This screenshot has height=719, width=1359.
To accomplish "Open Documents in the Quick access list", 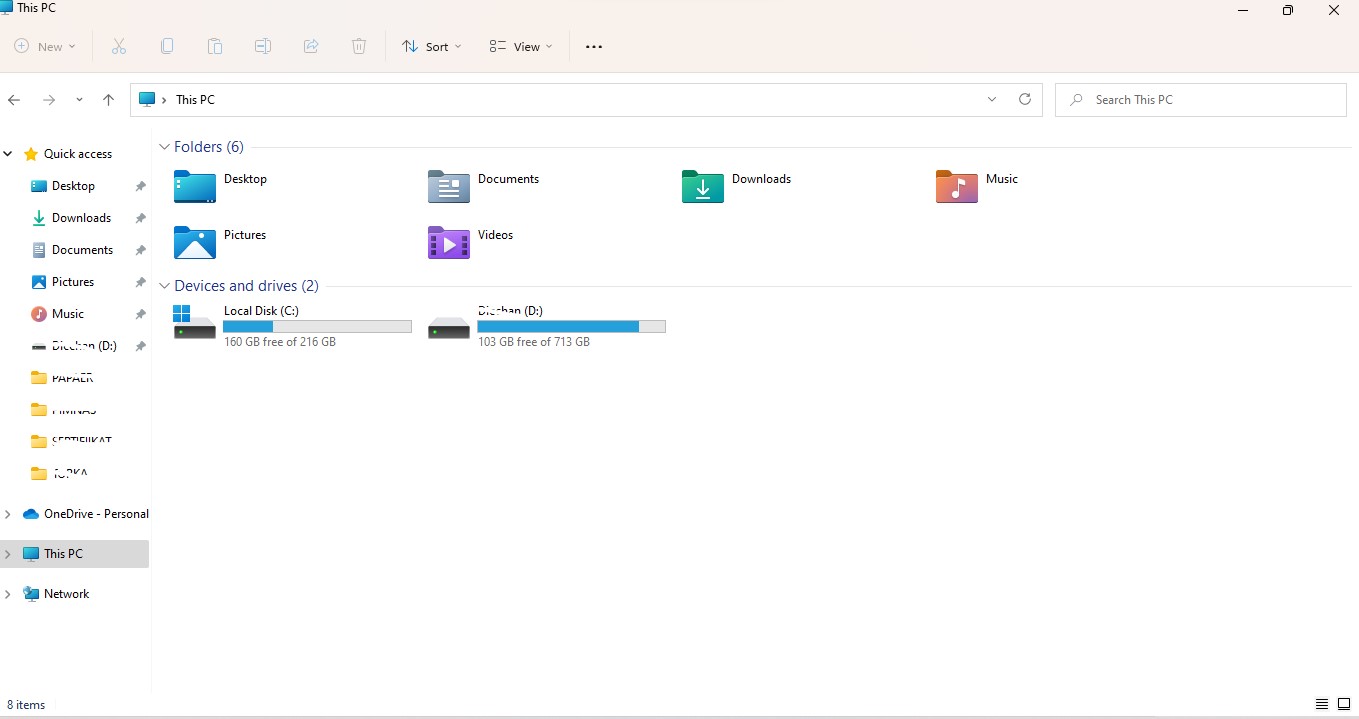I will point(74,250).
